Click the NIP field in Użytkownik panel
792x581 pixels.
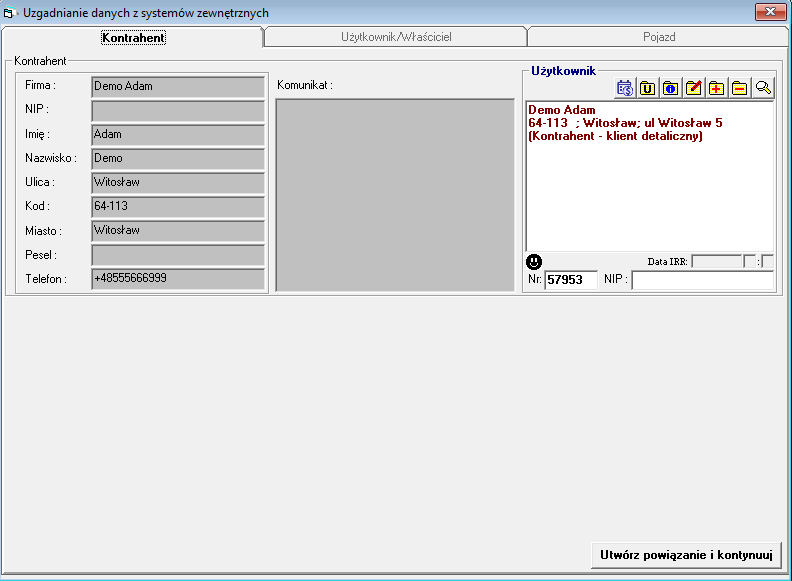(702, 280)
